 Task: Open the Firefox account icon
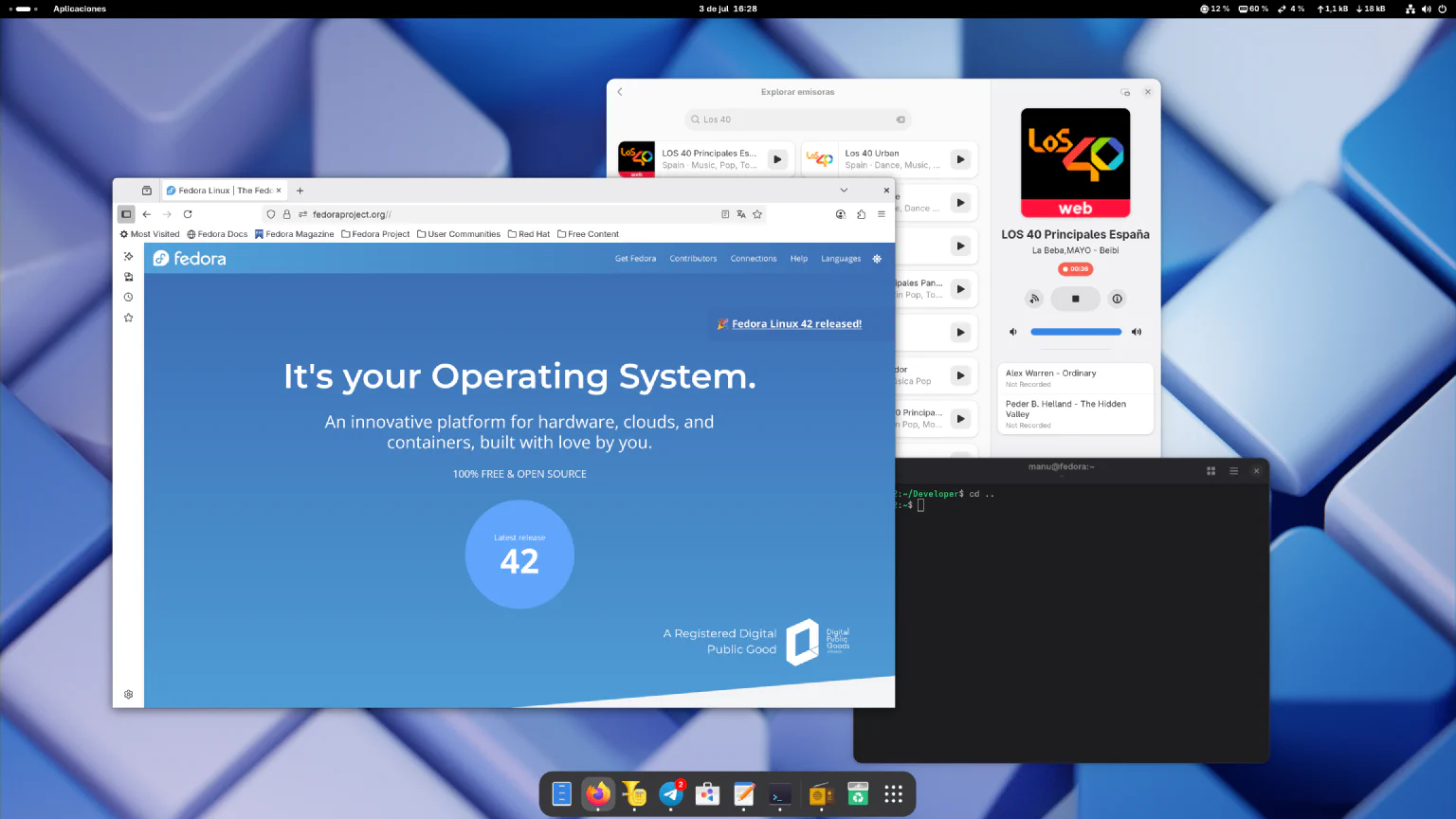[841, 214]
